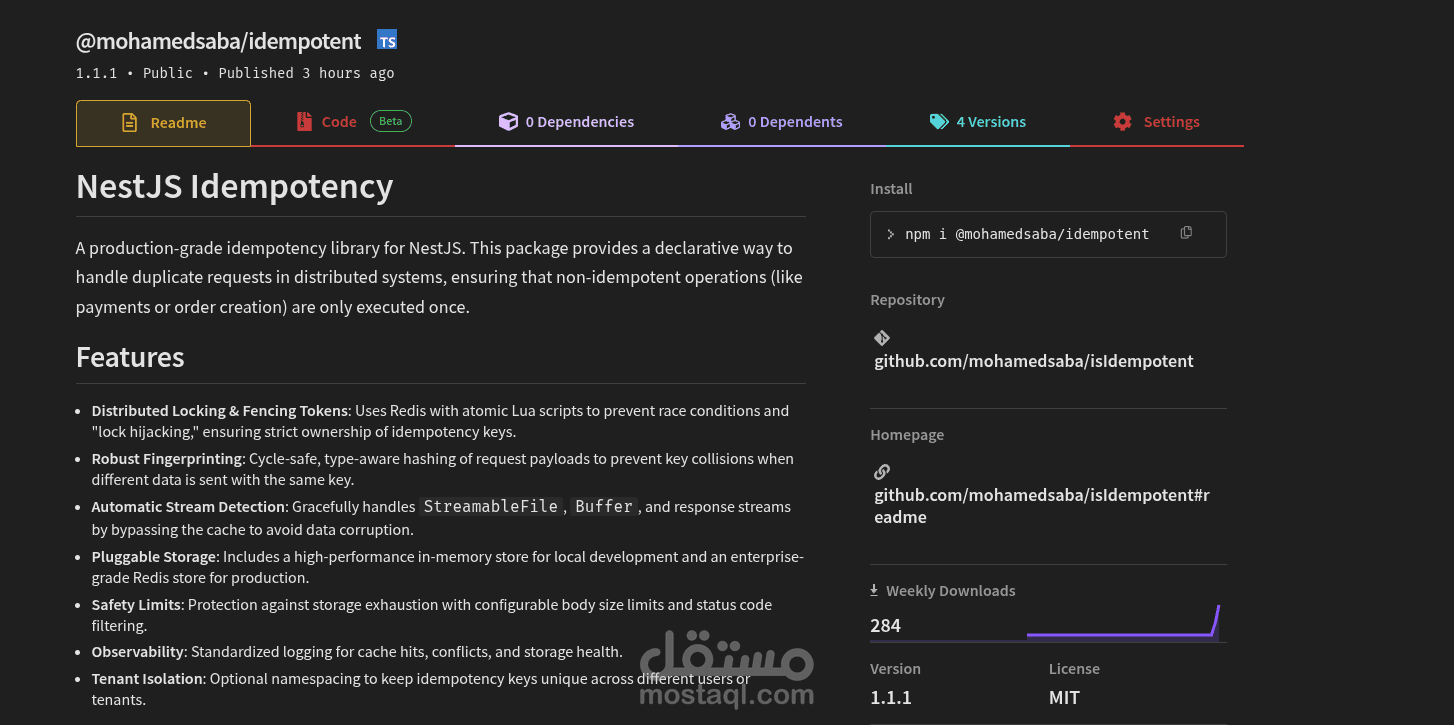This screenshot has height=725, width=1454.
Task: Open the 0 Dependencies tab
Action: click(x=566, y=123)
